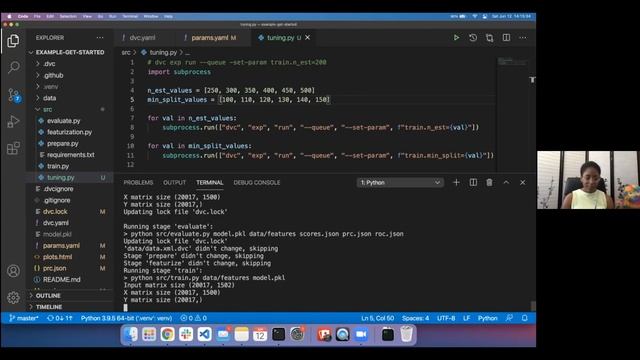Click the master branch indicator
Screen dimensions: 640x360
point(24,318)
